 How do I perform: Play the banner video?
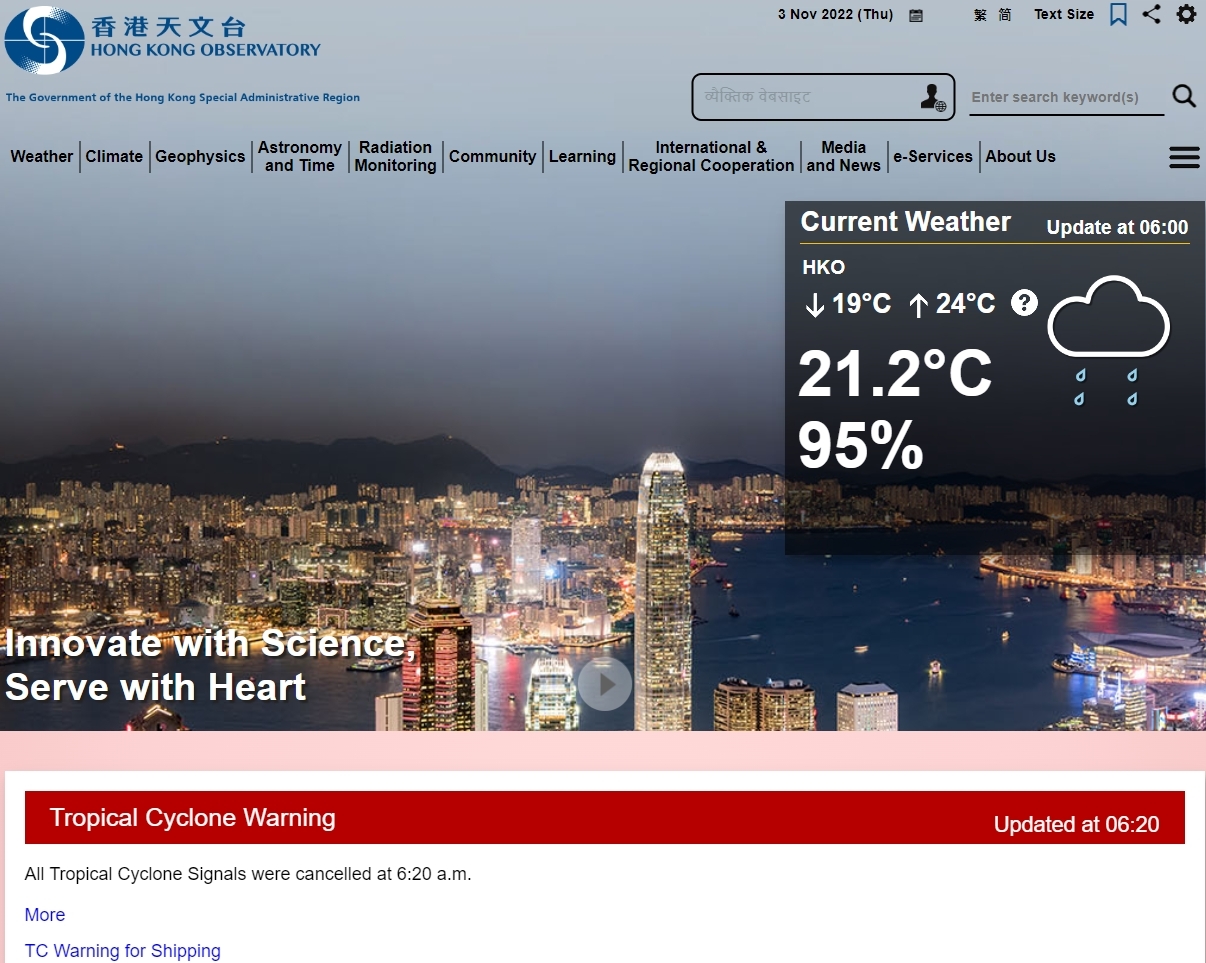point(605,684)
